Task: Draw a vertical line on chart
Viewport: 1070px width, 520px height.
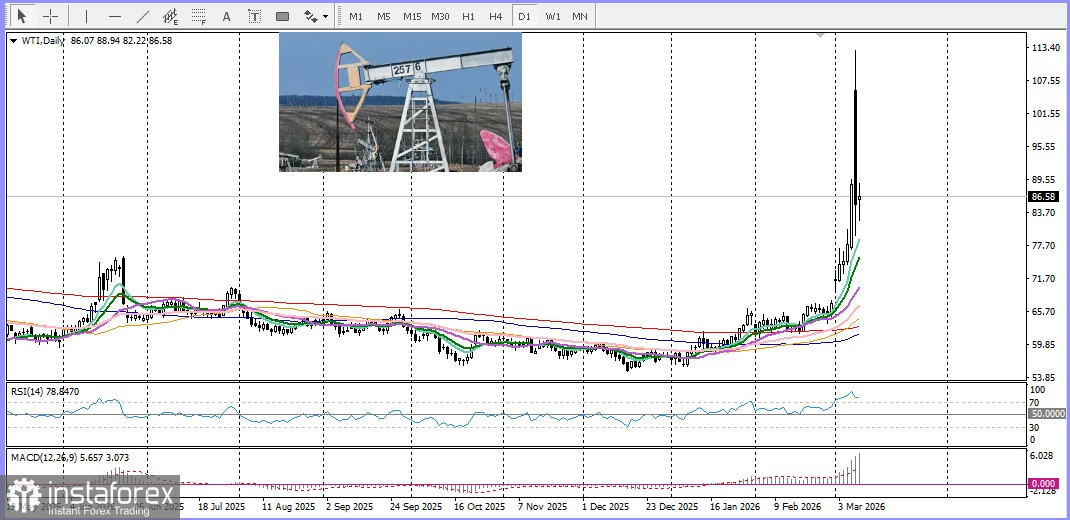Action: [86, 16]
